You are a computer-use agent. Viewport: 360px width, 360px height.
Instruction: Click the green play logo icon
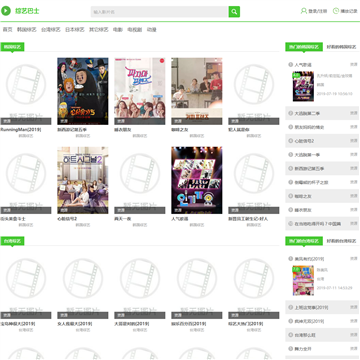pyautogui.click(x=6, y=11)
